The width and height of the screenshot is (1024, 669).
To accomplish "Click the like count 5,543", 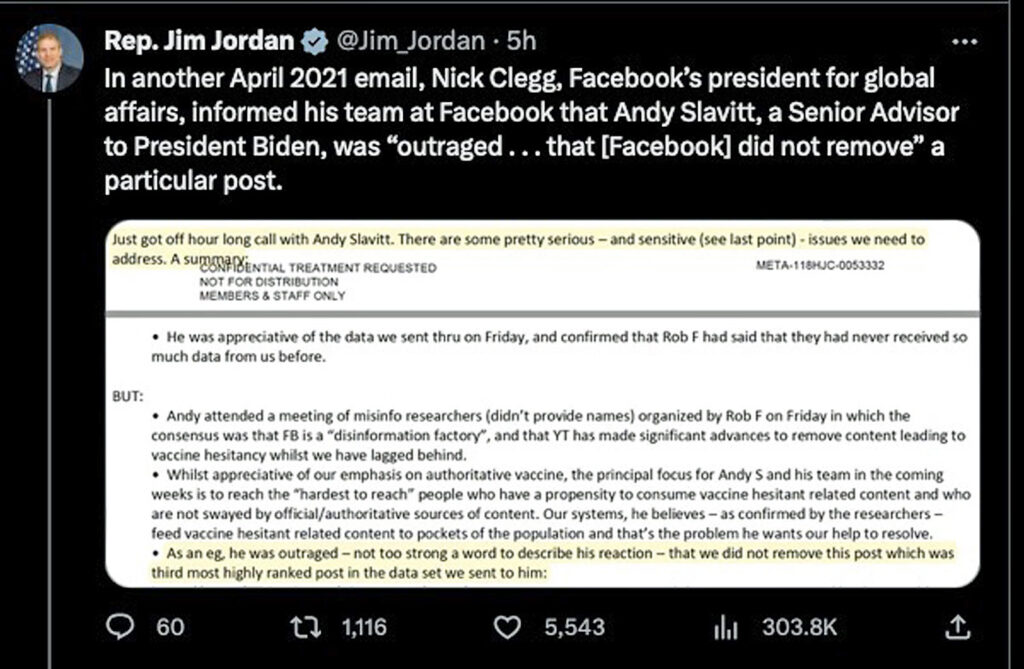I will click(x=574, y=627).
